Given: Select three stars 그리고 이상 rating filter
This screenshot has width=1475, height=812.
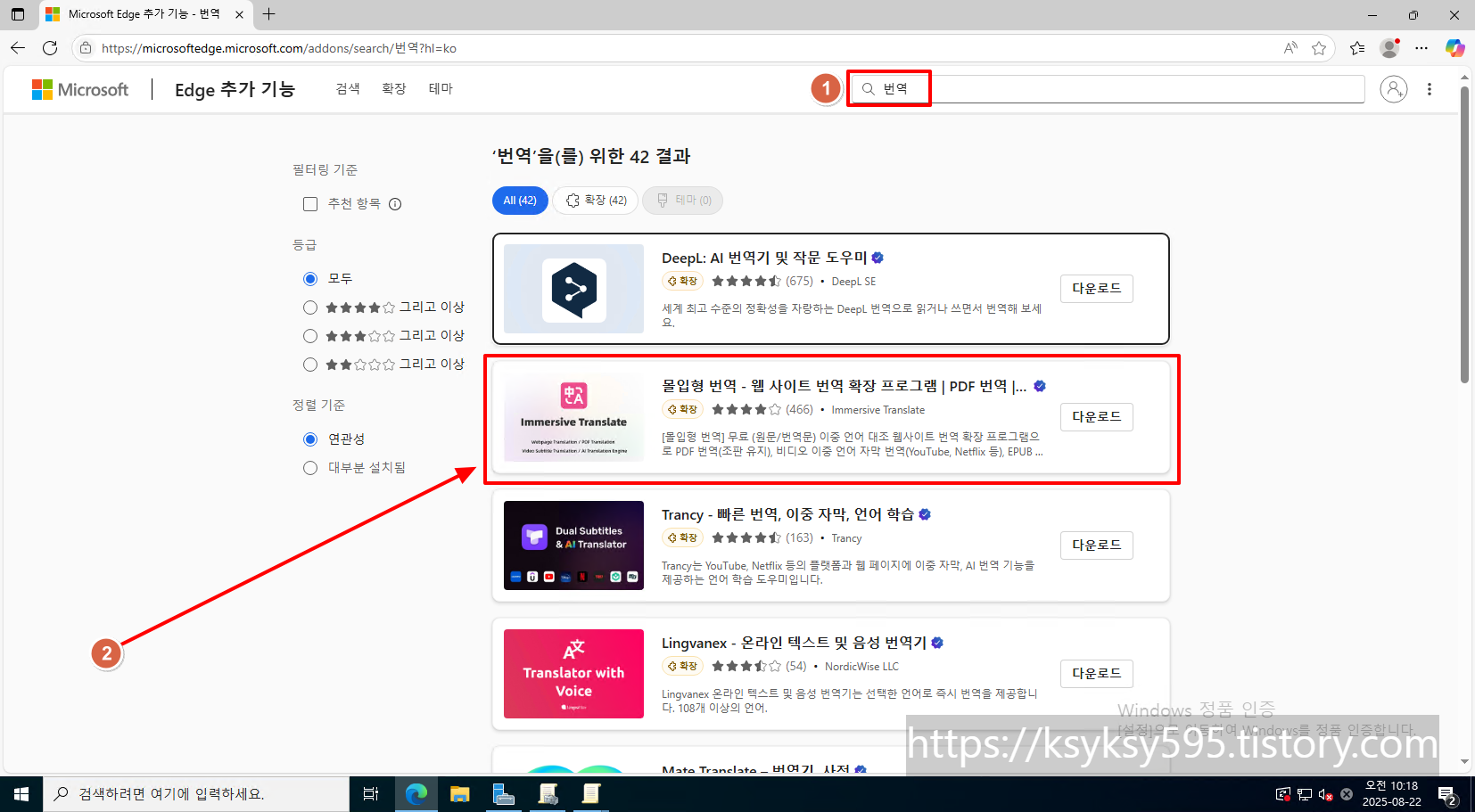Looking at the screenshot, I should pyautogui.click(x=310, y=336).
